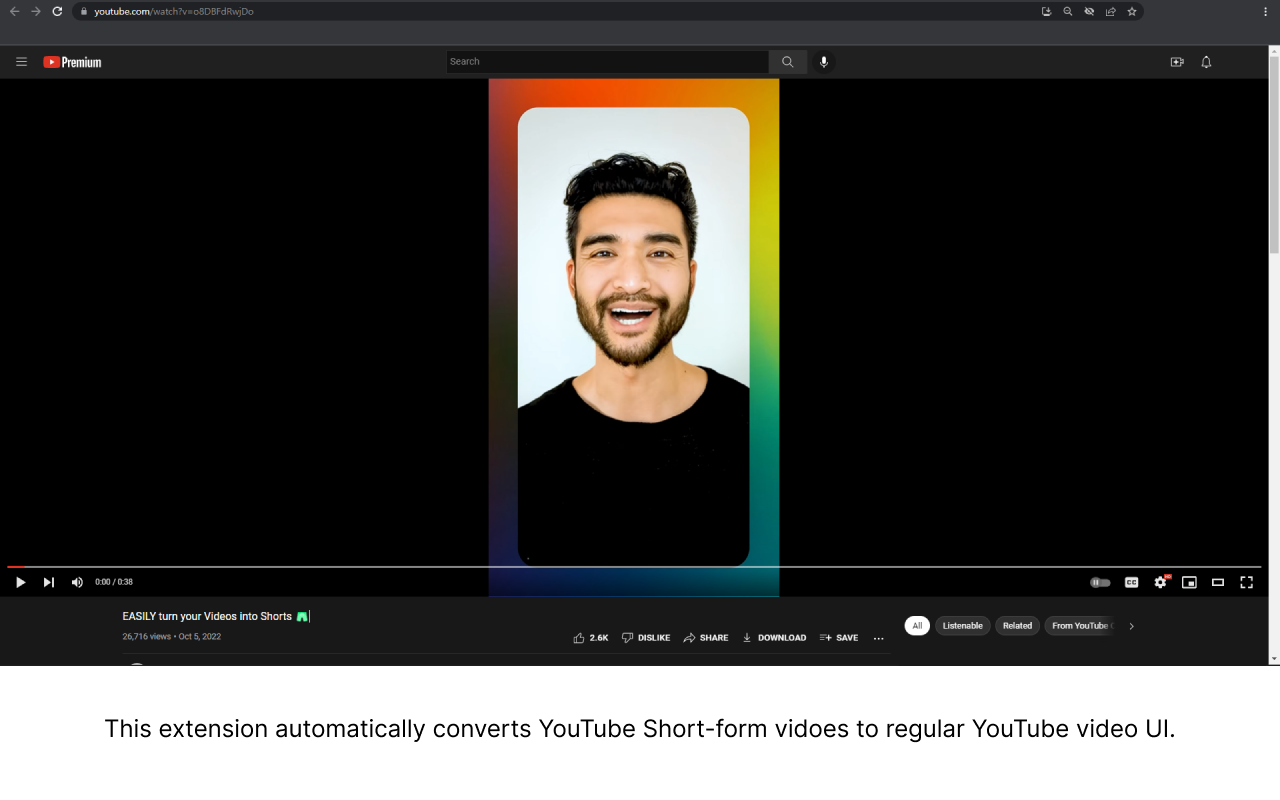Click the DISLIKE button
This screenshot has height=800, width=1280.
tap(646, 638)
